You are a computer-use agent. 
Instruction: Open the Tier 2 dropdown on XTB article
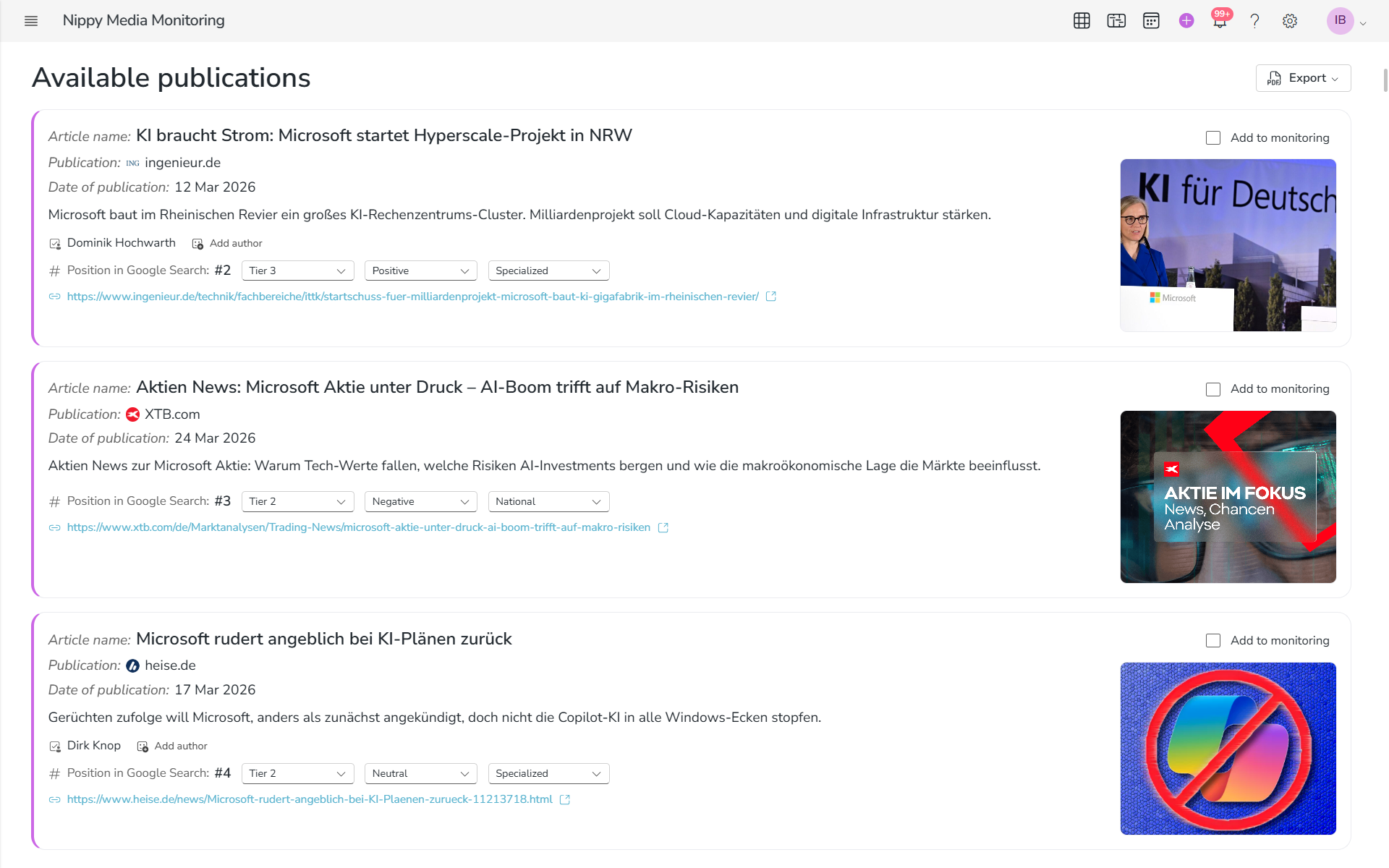point(297,501)
